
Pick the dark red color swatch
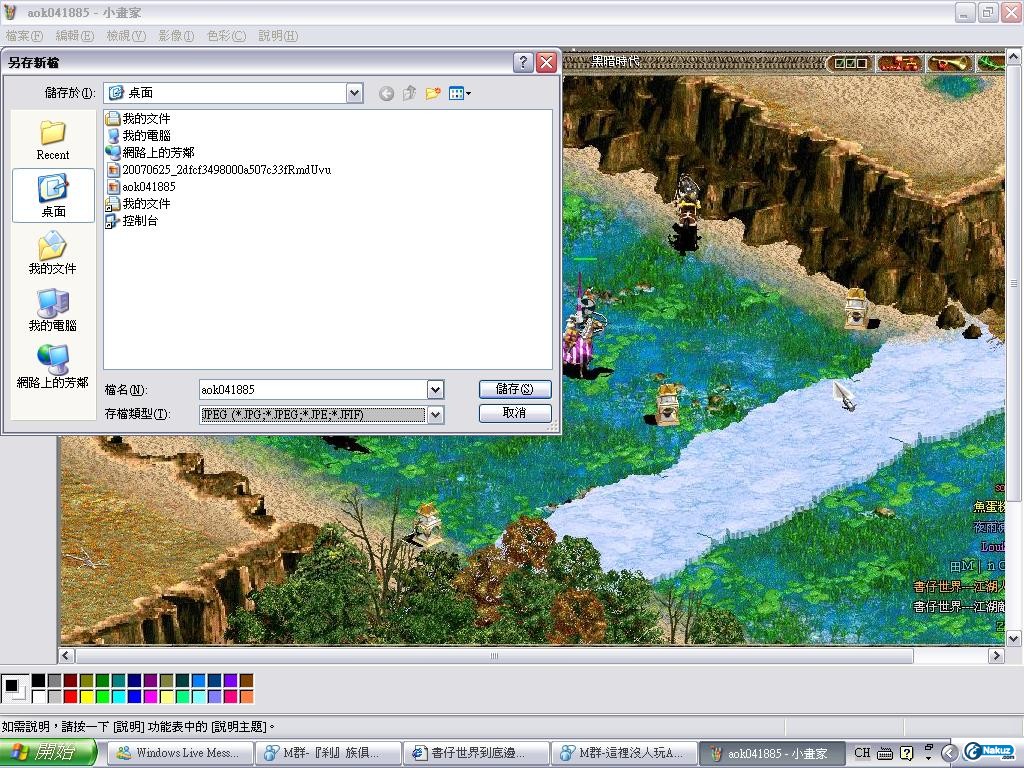71,680
